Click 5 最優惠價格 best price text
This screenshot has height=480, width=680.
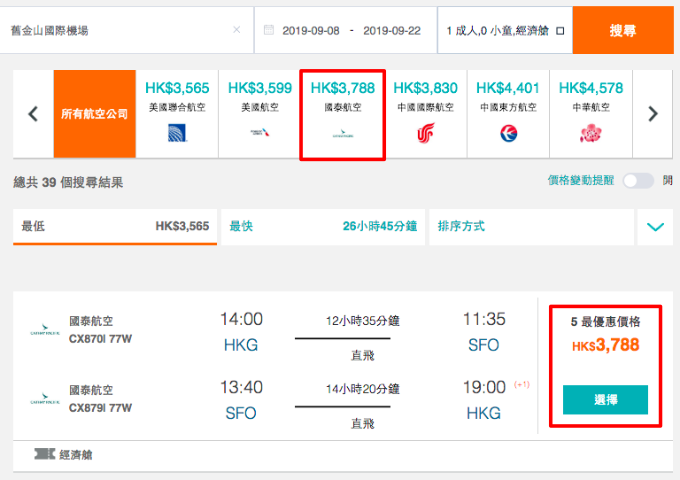click(605, 322)
